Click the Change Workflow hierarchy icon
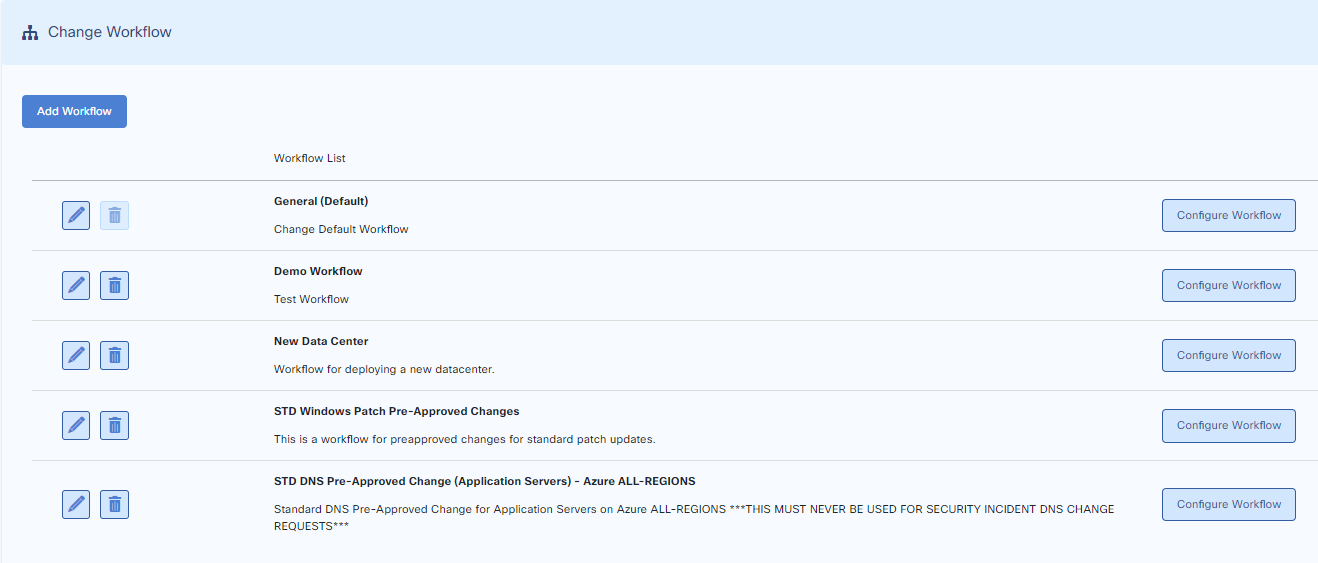Viewport: 1318px width, 563px height. coord(30,32)
